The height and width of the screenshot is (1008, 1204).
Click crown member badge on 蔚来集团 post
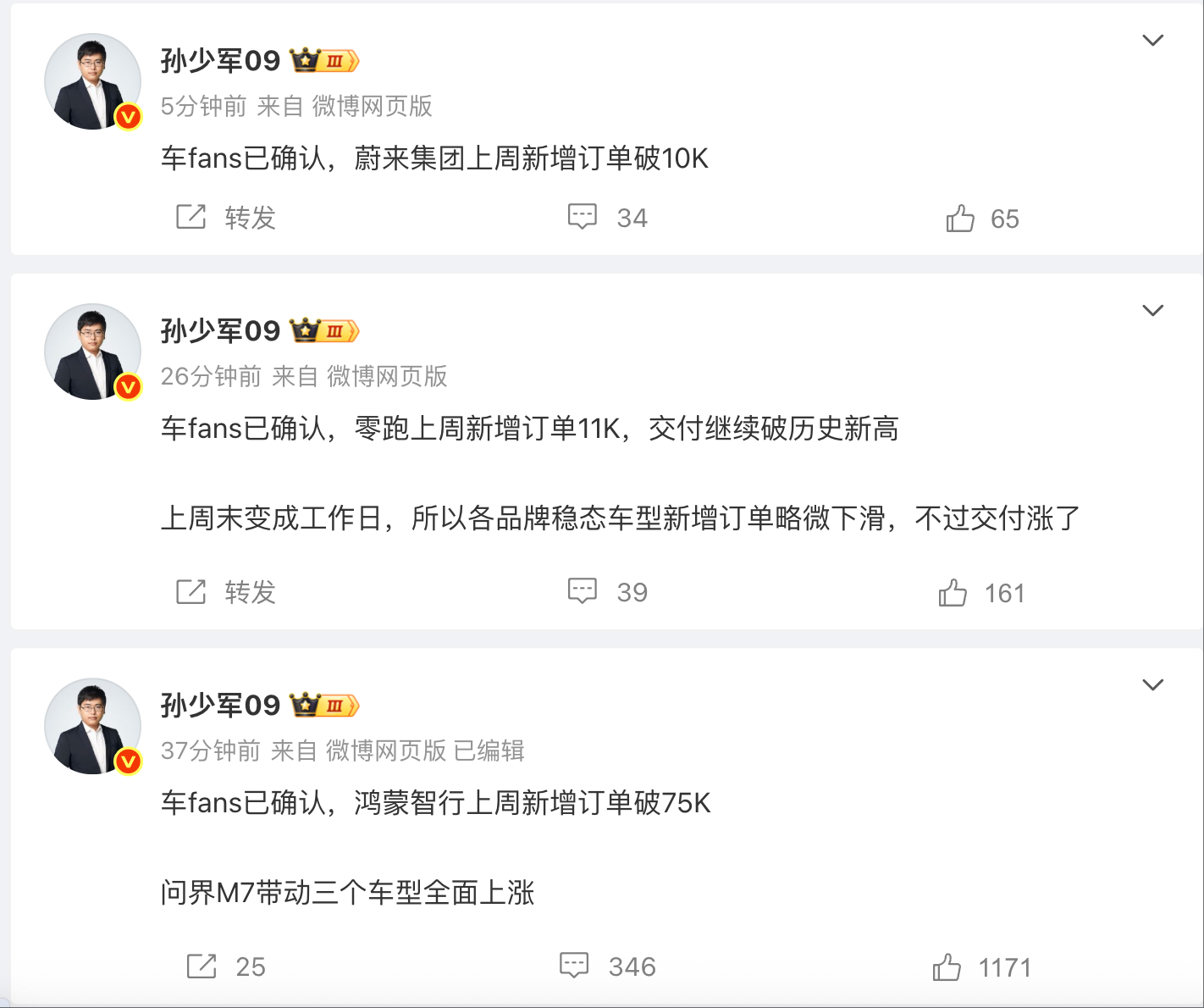(324, 61)
